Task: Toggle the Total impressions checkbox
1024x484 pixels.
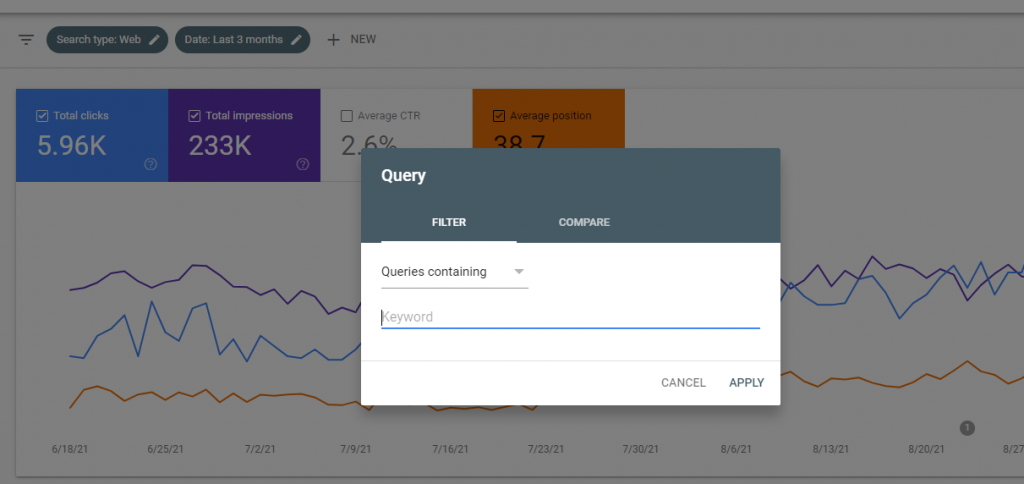Action: coord(194,116)
